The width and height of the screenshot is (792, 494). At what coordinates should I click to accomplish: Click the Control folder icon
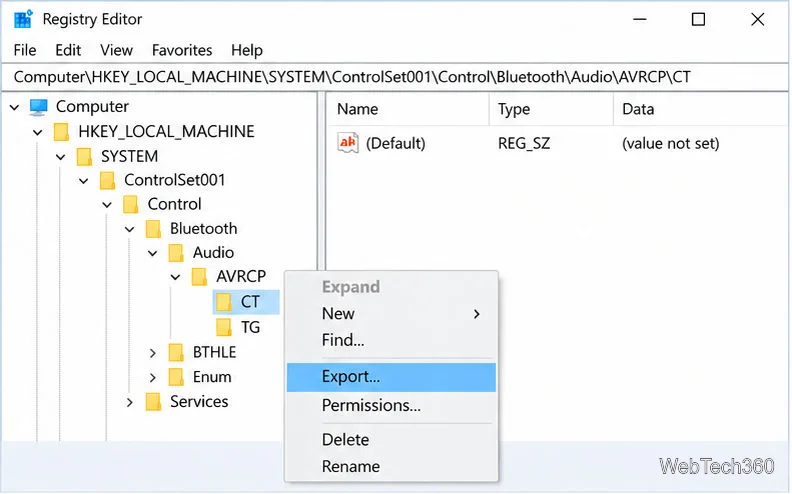click(x=130, y=205)
